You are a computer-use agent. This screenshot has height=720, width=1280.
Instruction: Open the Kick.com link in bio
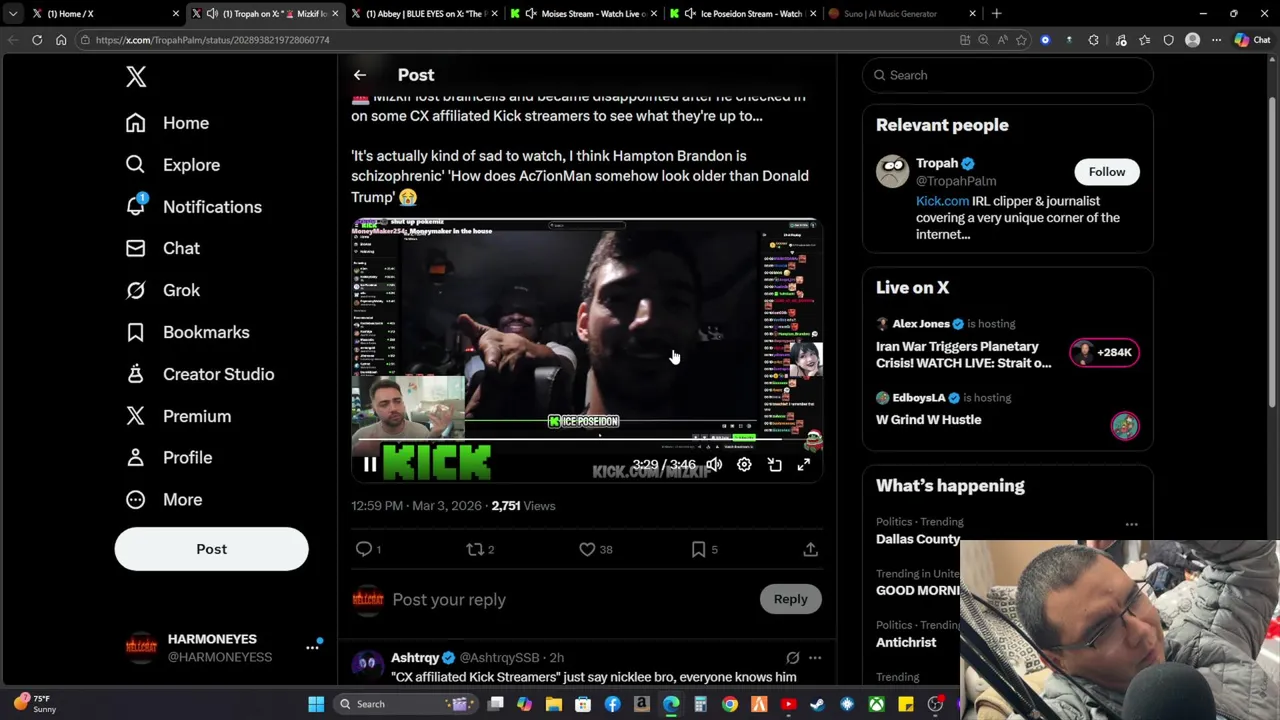pos(942,201)
